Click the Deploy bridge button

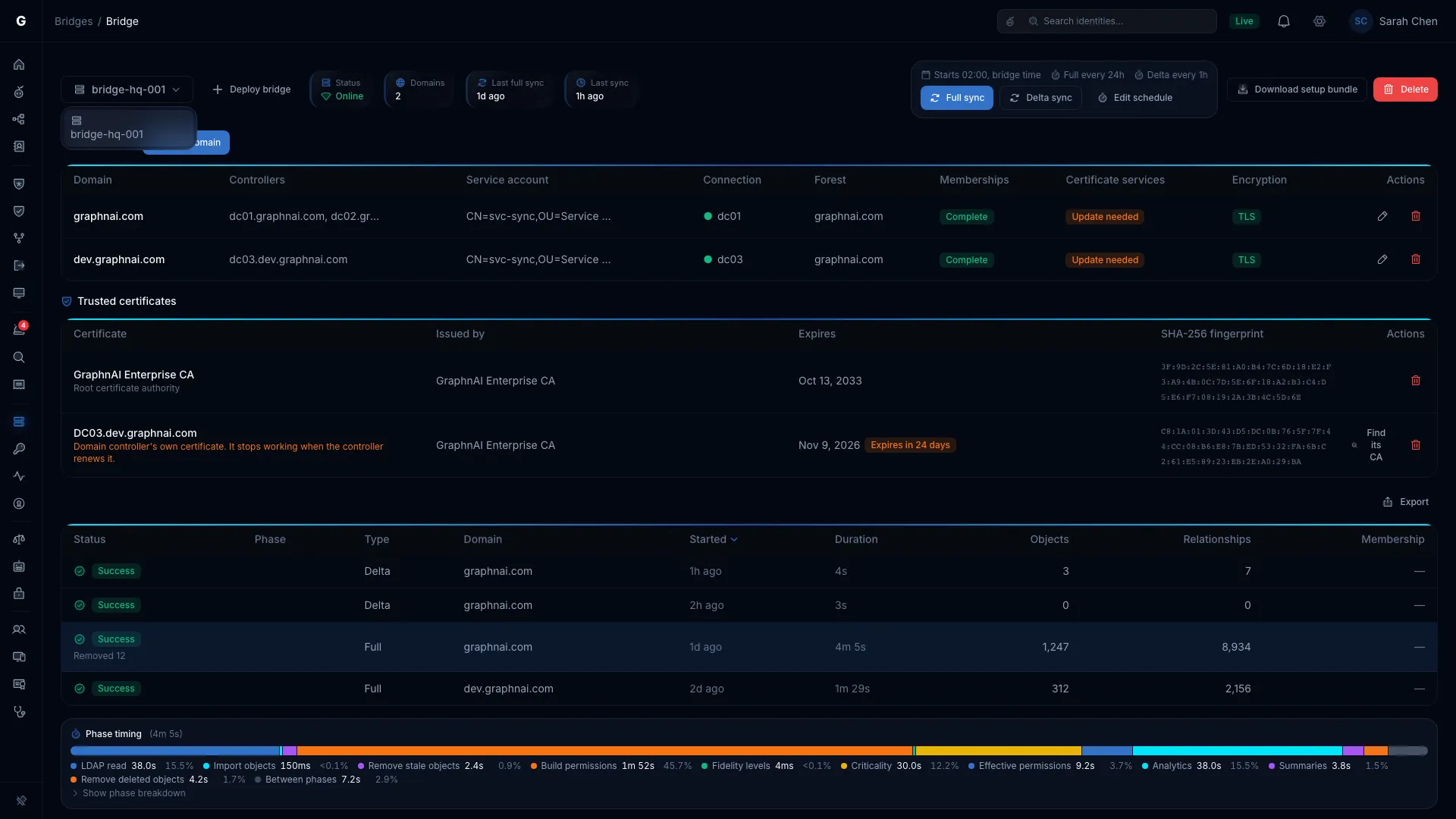click(252, 89)
